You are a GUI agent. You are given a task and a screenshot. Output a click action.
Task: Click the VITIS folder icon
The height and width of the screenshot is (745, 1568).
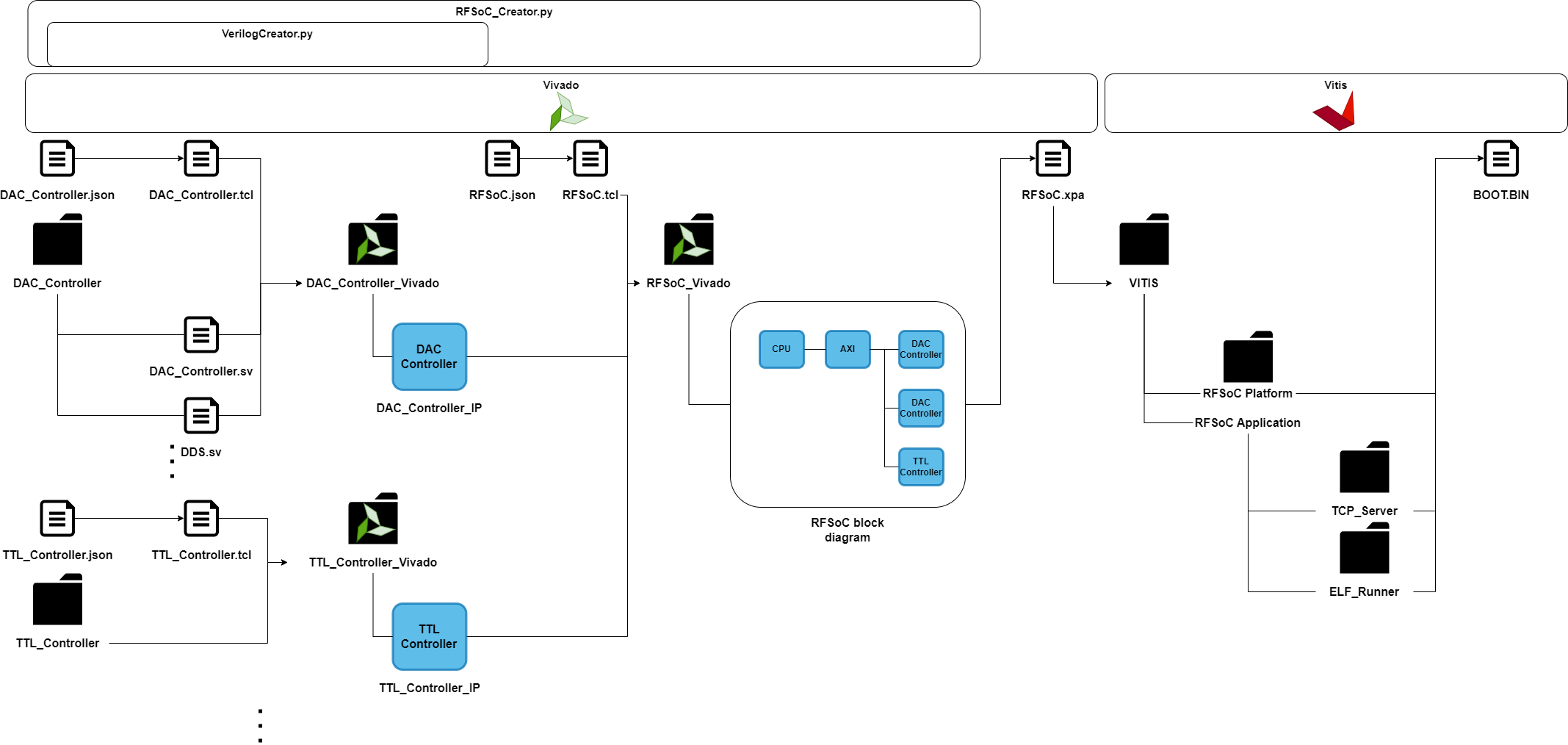pyautogui.click(x=1144, y=242)
